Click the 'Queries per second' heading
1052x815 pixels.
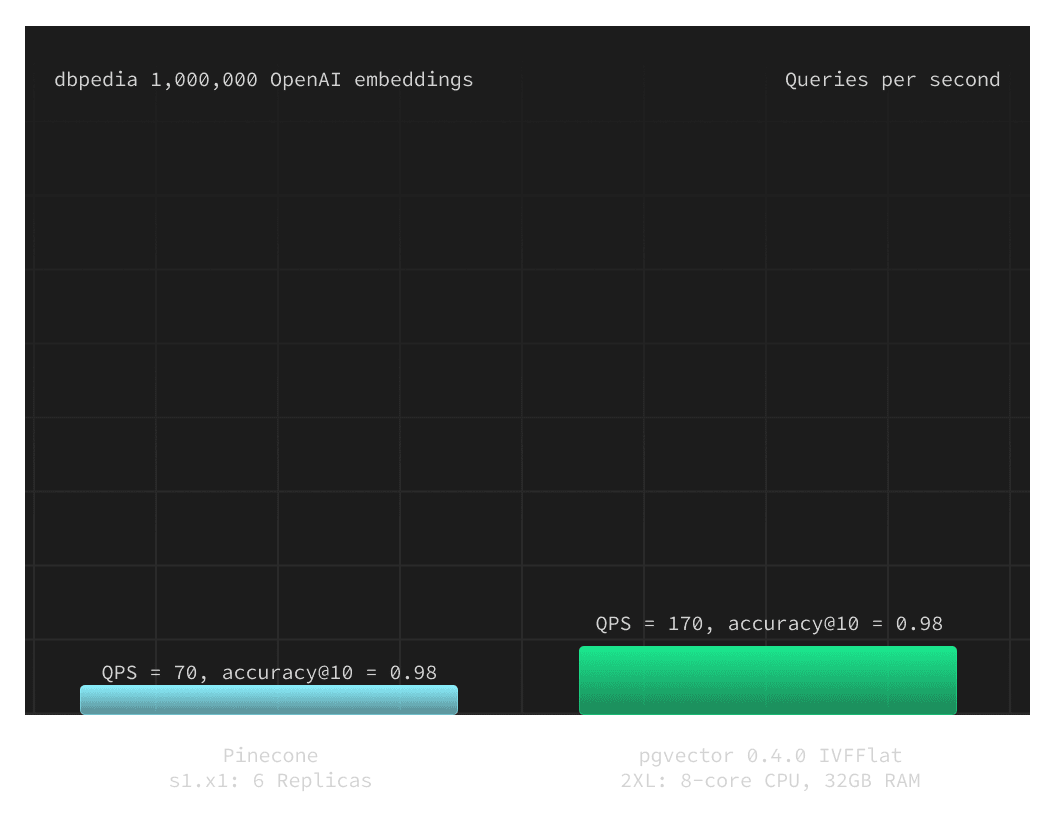tap(892, 80)
